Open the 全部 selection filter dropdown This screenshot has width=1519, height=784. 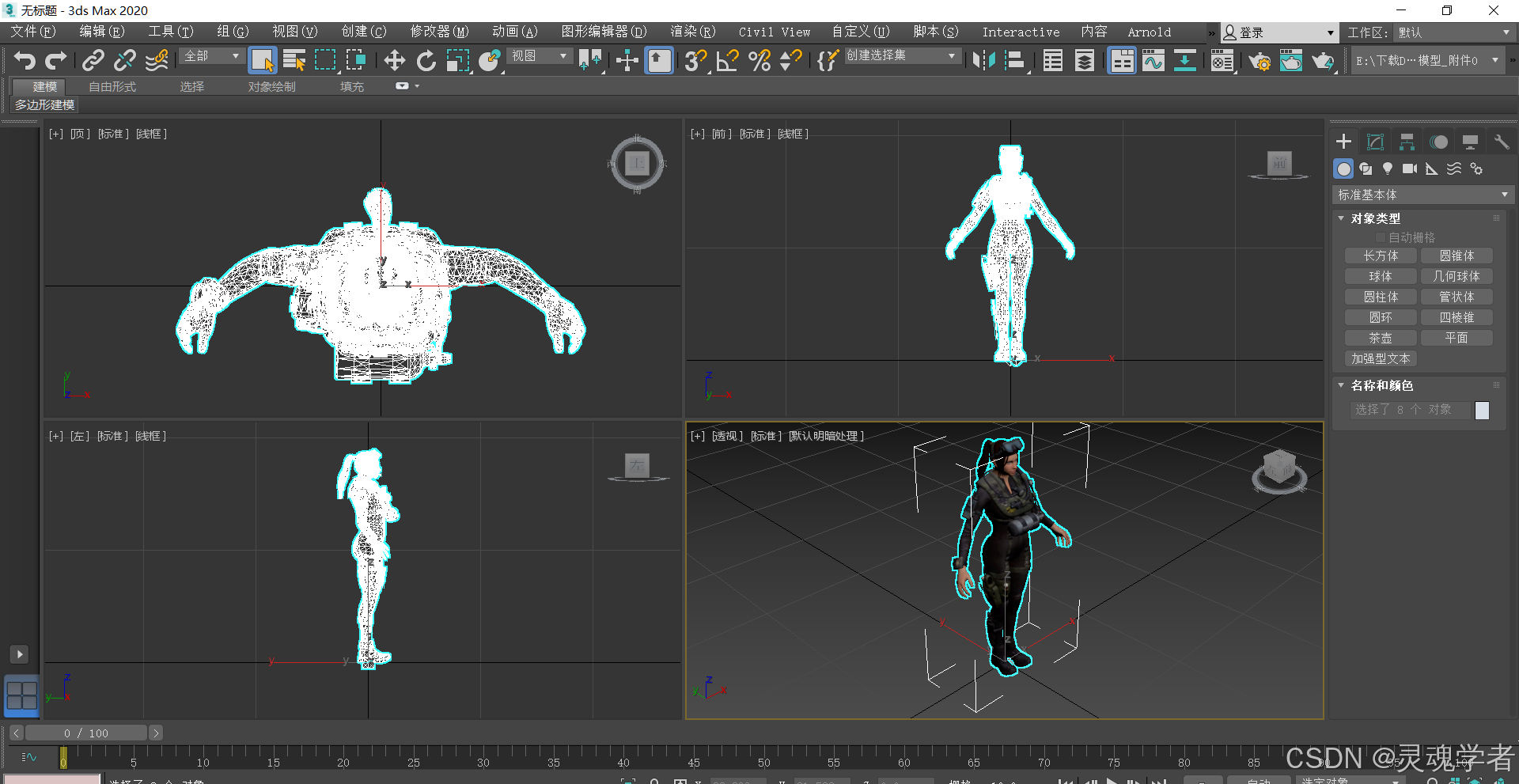(211, 56)
